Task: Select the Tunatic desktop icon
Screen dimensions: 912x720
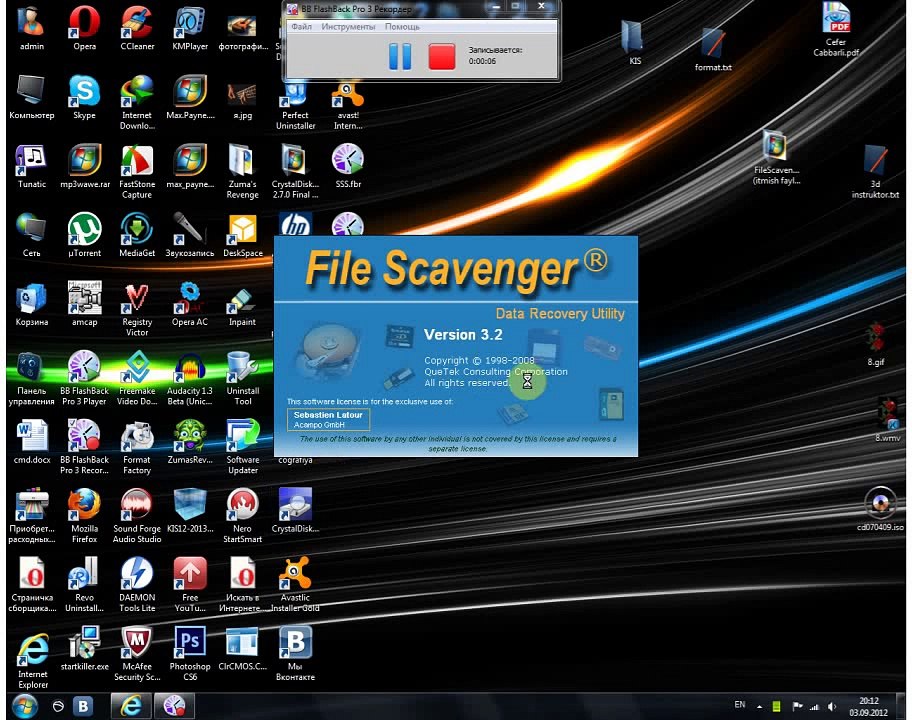Action: [31, 166]
